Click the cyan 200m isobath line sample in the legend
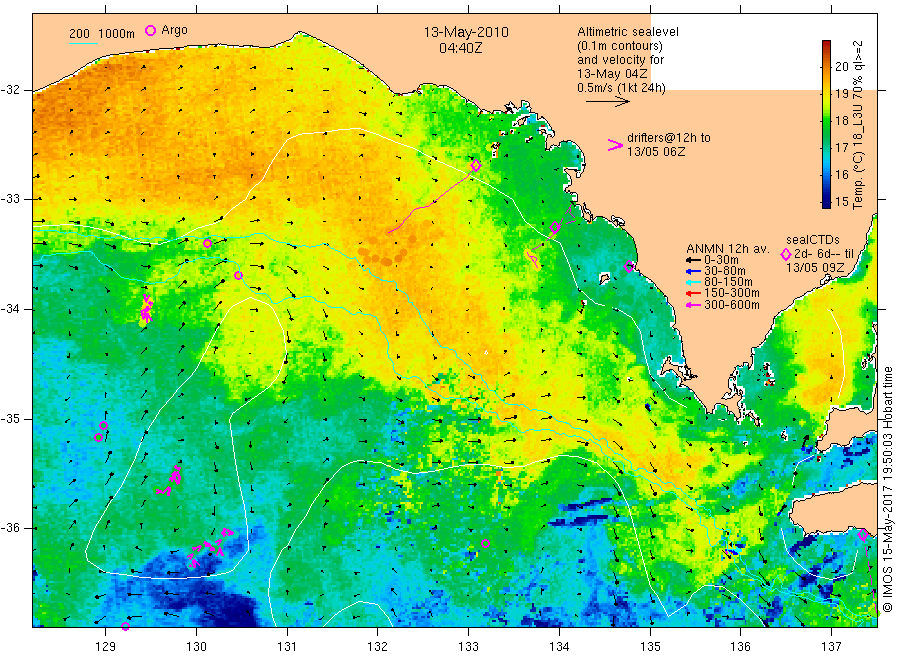The image size is (900, 660). tap(83, 42)
